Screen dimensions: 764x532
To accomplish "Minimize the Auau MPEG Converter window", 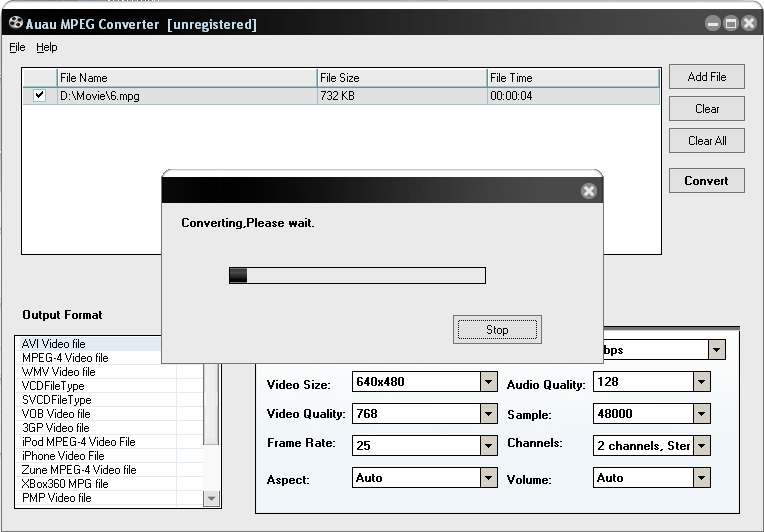I will pos(713,23).
